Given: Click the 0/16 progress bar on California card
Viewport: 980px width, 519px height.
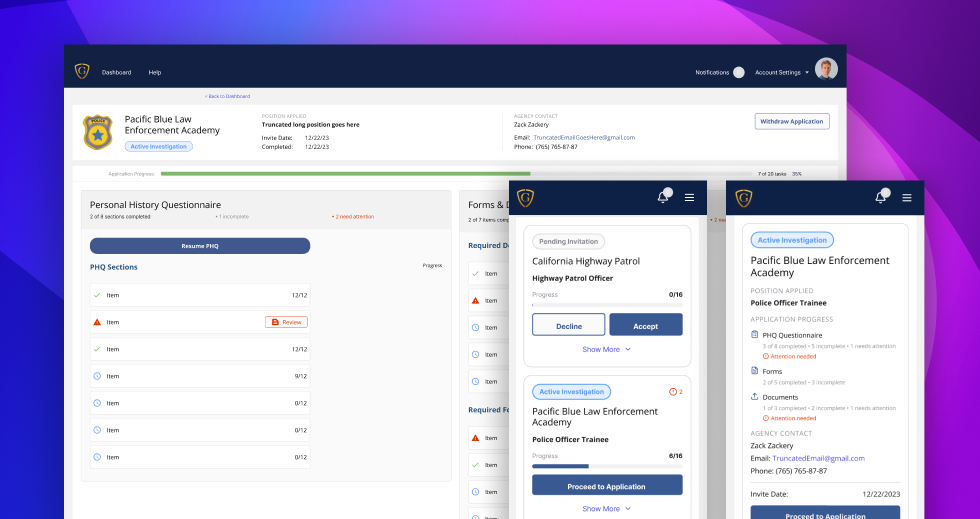Looking at the screenshot, I should point(607,305).
